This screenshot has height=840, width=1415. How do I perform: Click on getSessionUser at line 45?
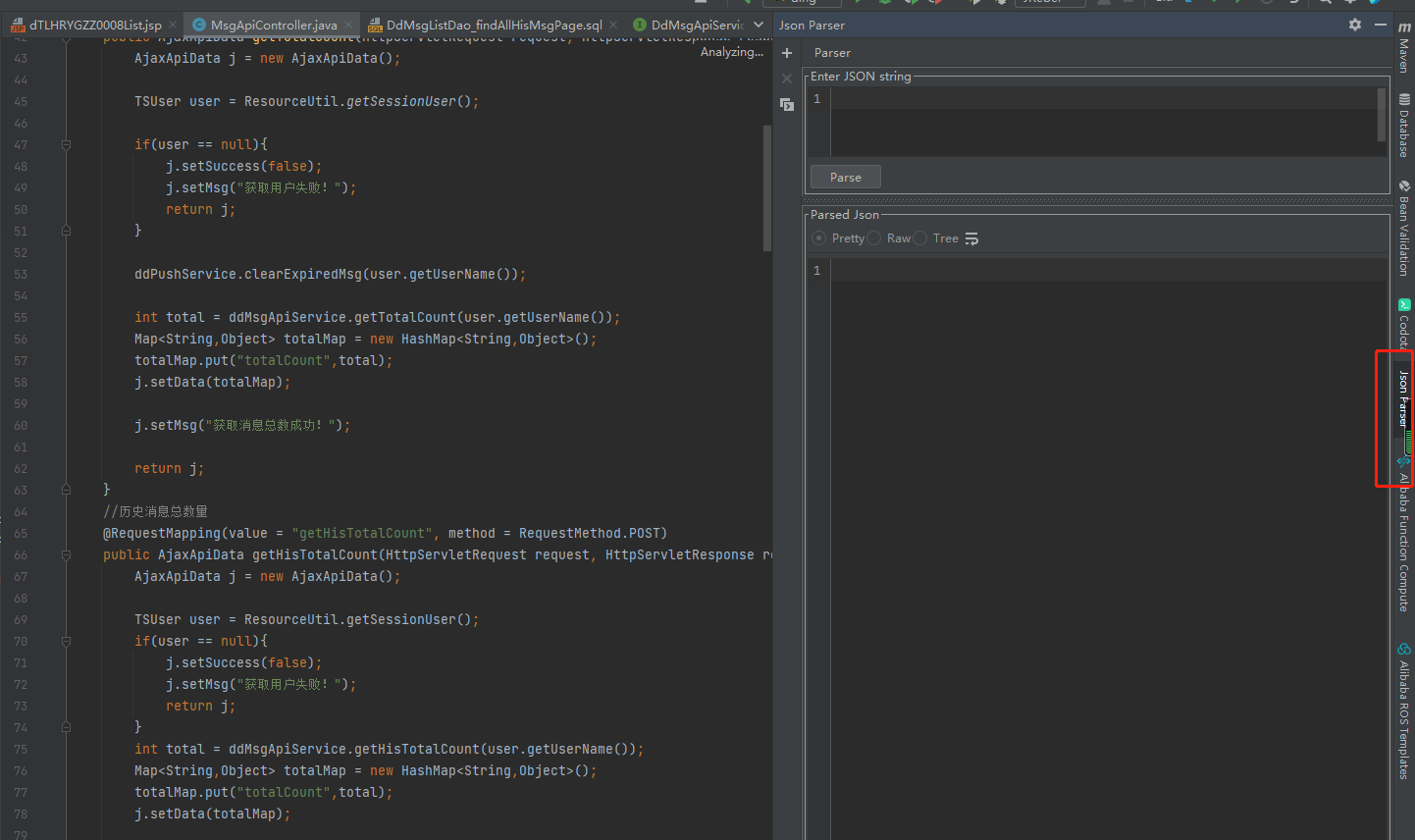401,102
